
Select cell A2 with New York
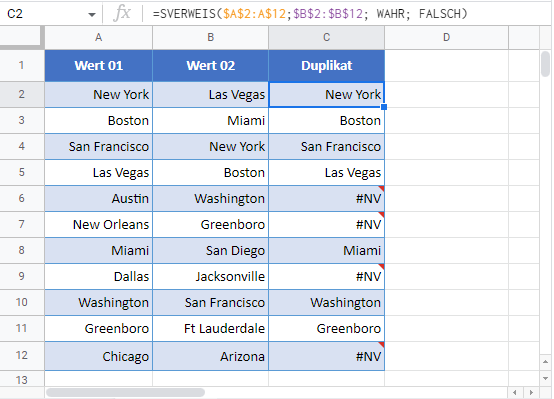tap(99, 95)
